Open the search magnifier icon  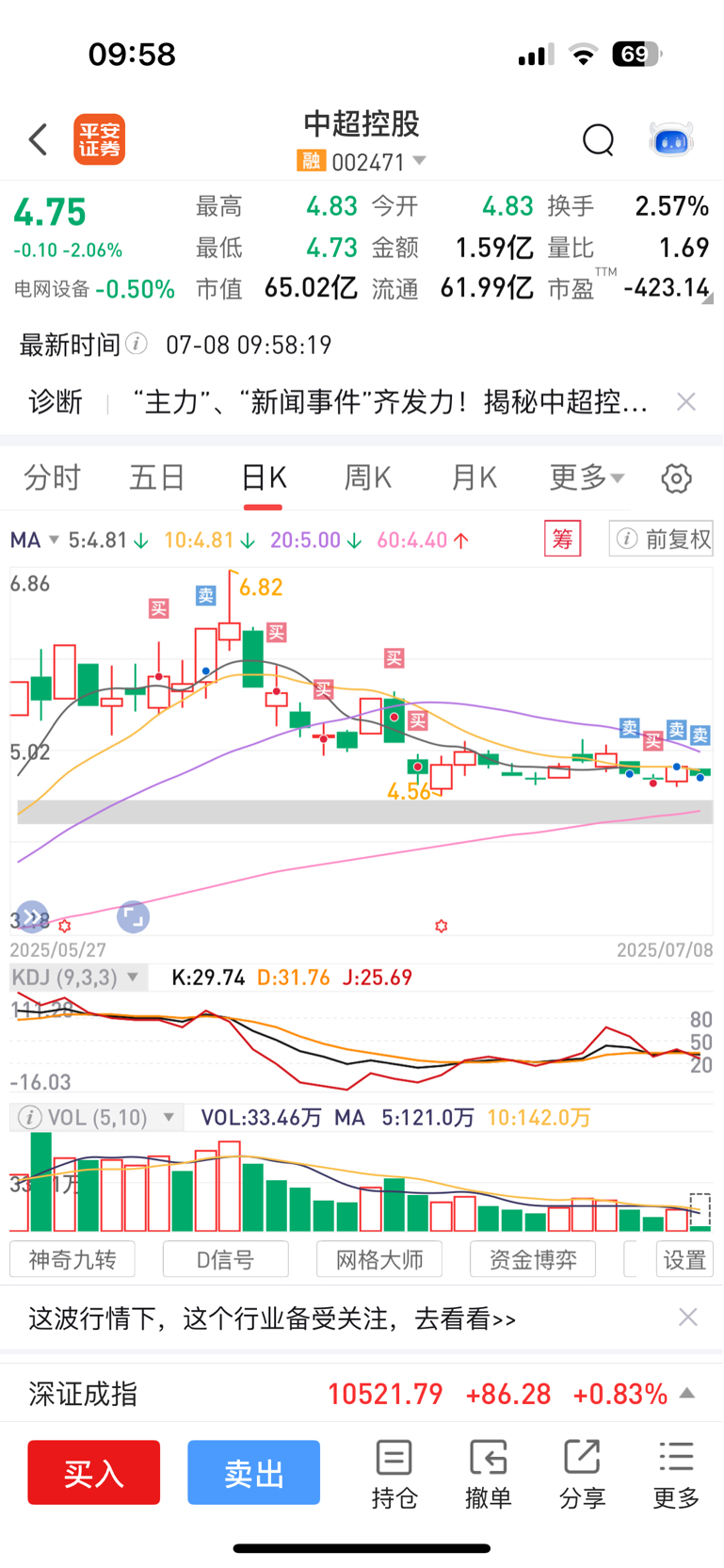coord(598,139)
